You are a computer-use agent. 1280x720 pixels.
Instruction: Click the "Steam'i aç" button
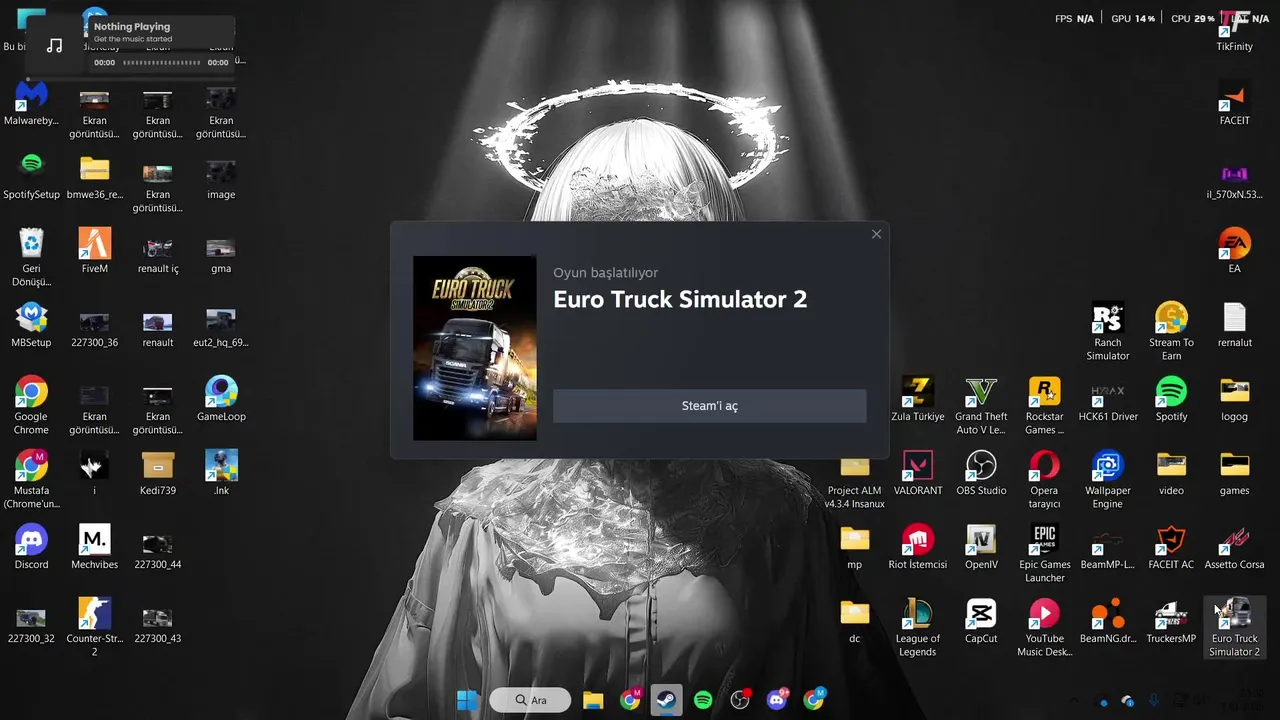pos(710,406)
